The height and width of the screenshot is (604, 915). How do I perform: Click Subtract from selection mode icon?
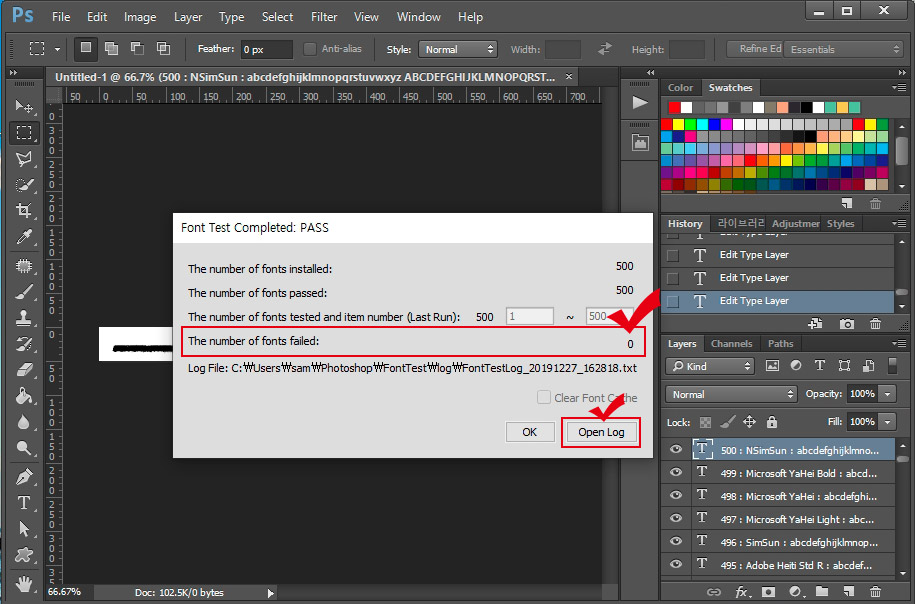click(x=138, y=48)
